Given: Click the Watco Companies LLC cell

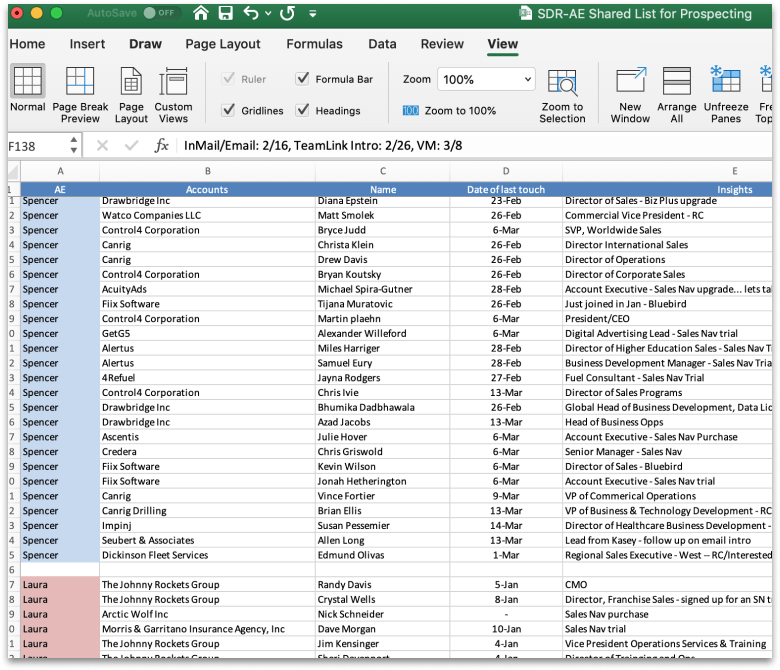Looking at the screenshot, I should tap(207, 215).
